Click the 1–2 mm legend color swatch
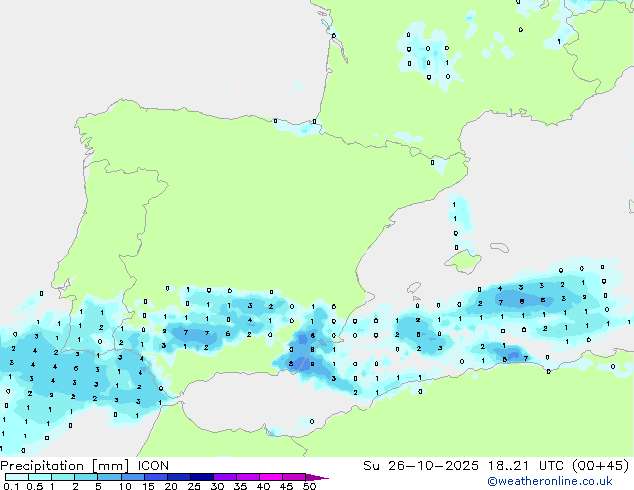This screenshot has height=490, width=634. [63, 477]
